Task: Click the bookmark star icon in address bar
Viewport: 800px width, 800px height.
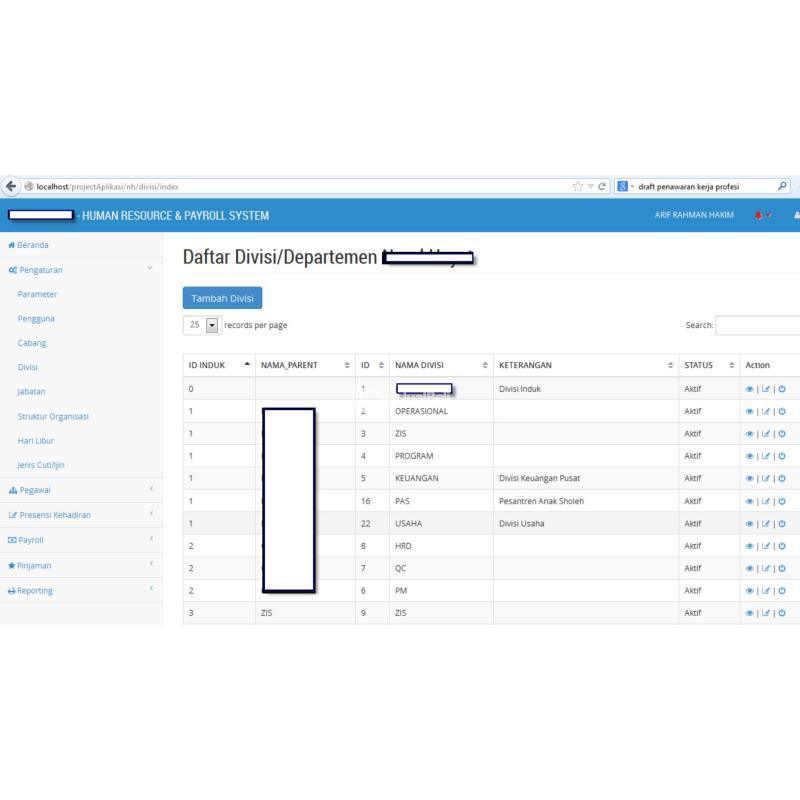Action: pos(577,186)
